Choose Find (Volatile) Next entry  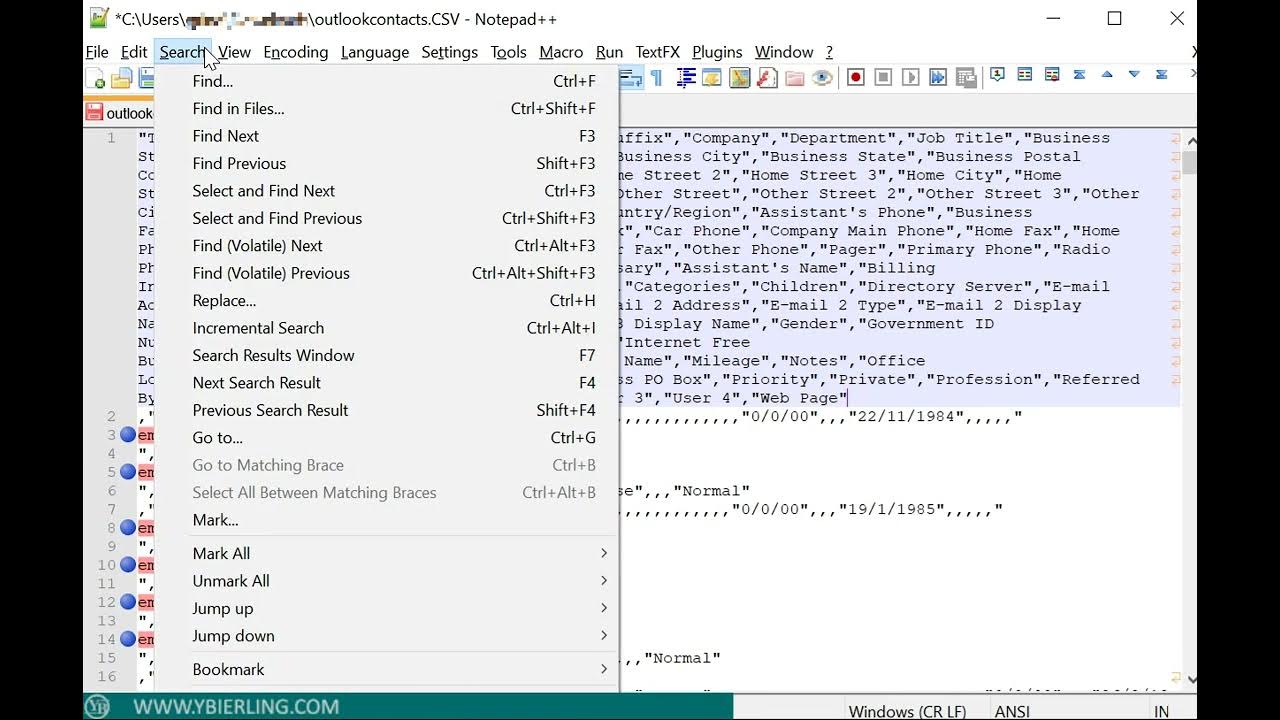coord(387,246)
